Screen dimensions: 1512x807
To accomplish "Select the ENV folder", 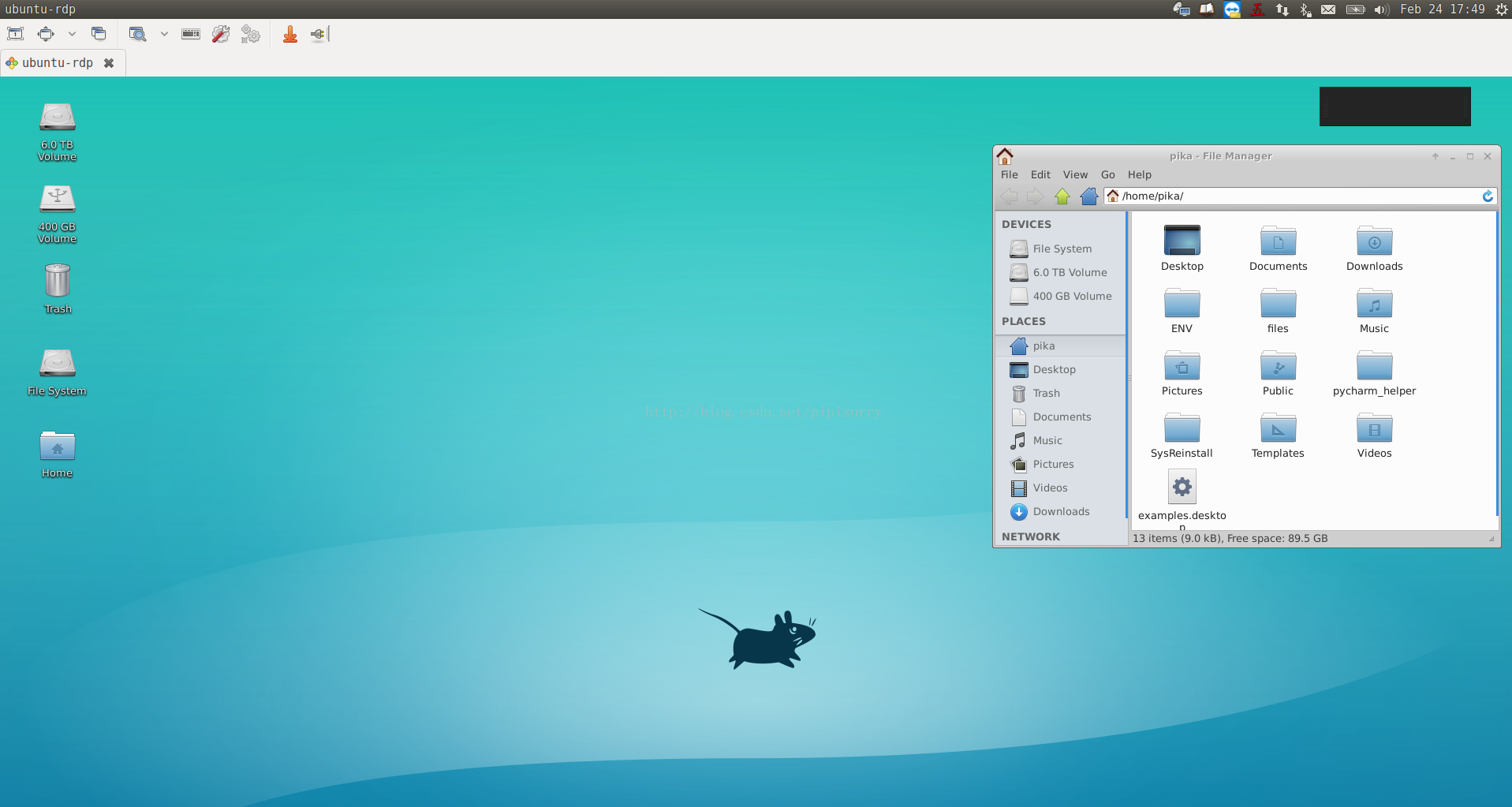I will [1182, 311].
